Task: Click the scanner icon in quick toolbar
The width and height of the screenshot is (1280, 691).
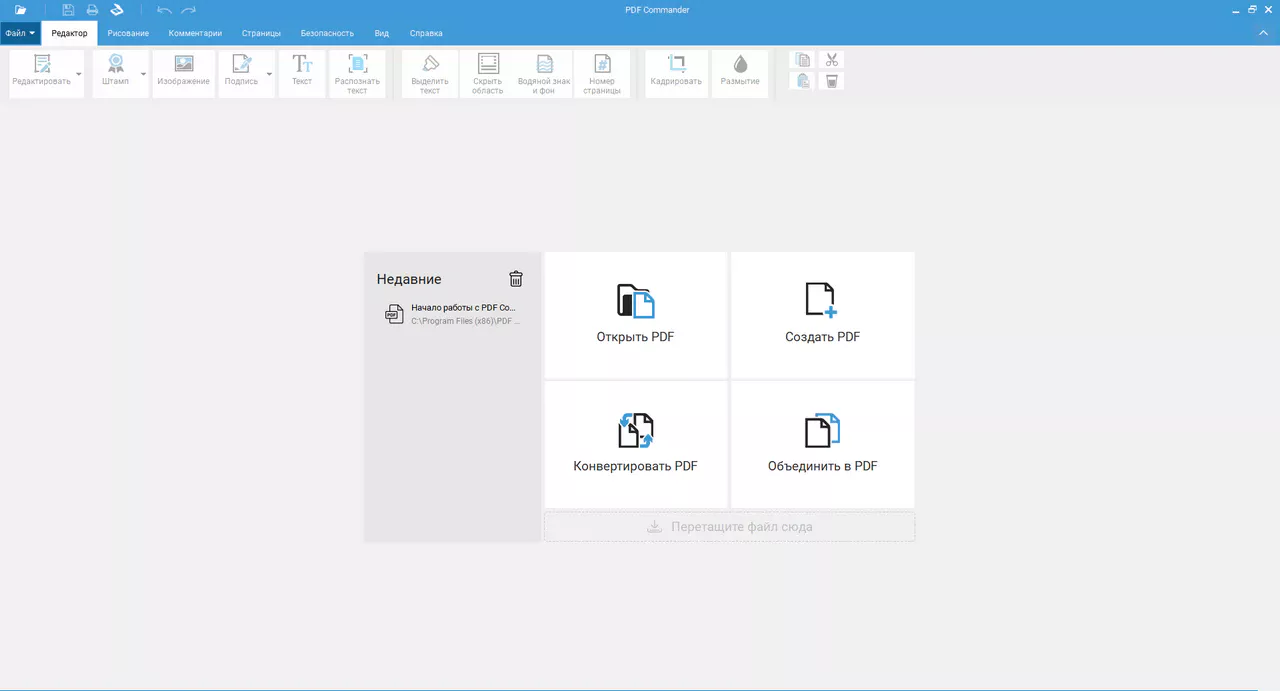Action: [116, 10]
